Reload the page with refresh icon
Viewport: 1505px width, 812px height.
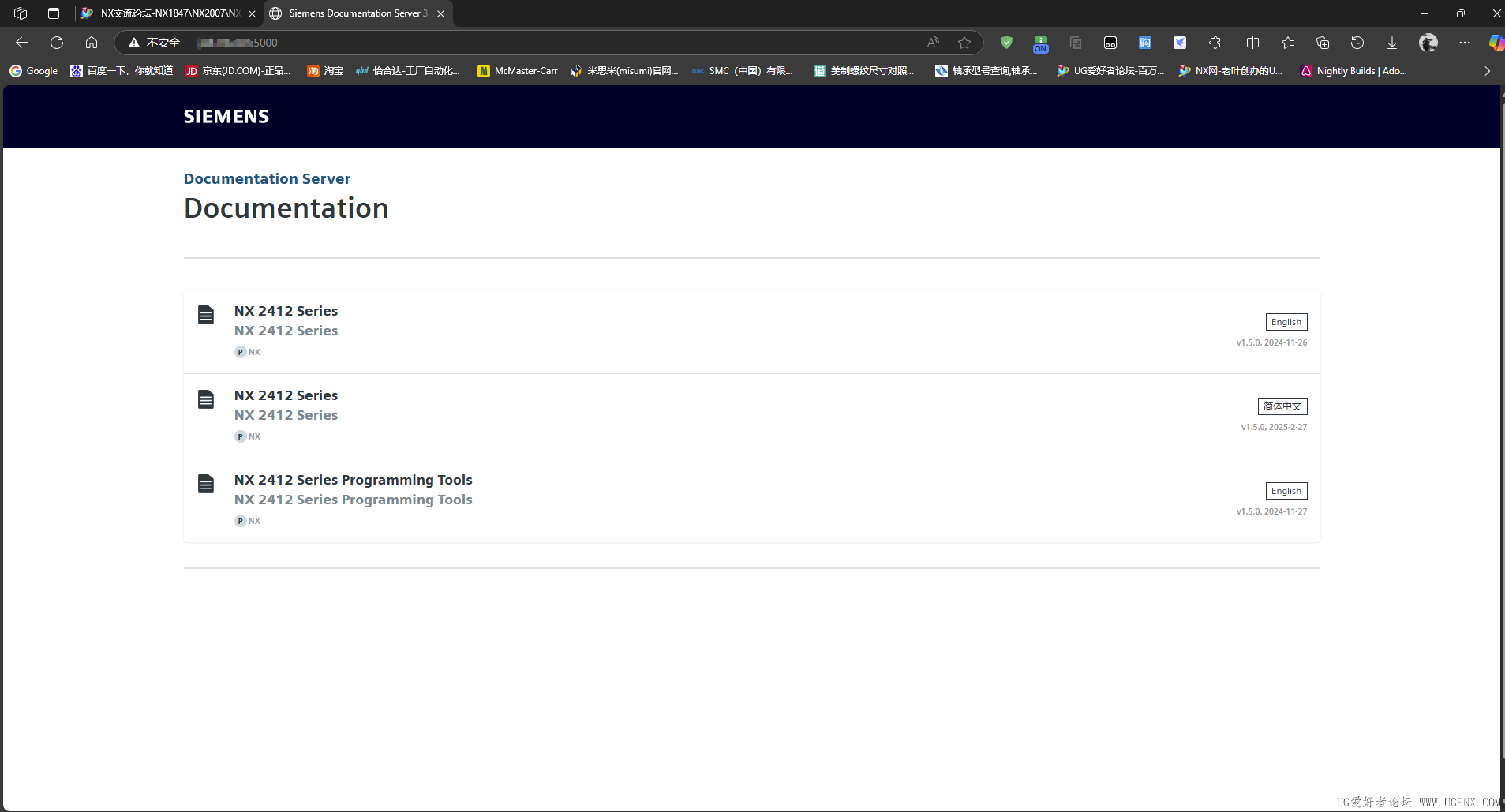tap(57, 43)
